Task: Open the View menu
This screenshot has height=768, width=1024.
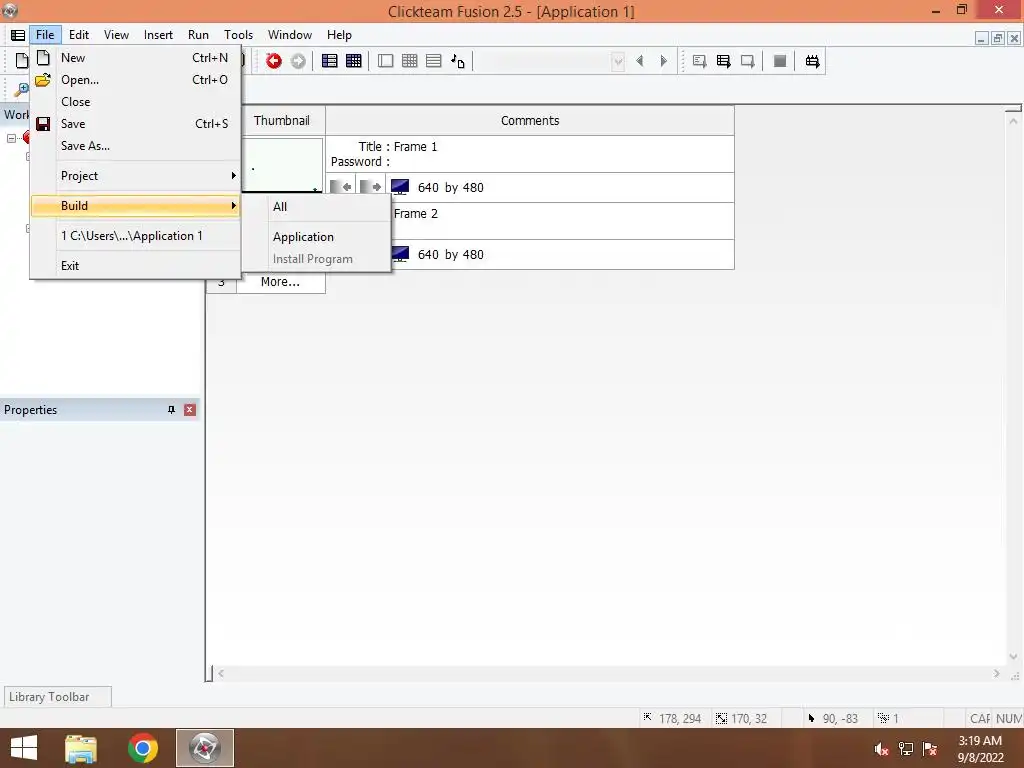Action: (116, 35)
